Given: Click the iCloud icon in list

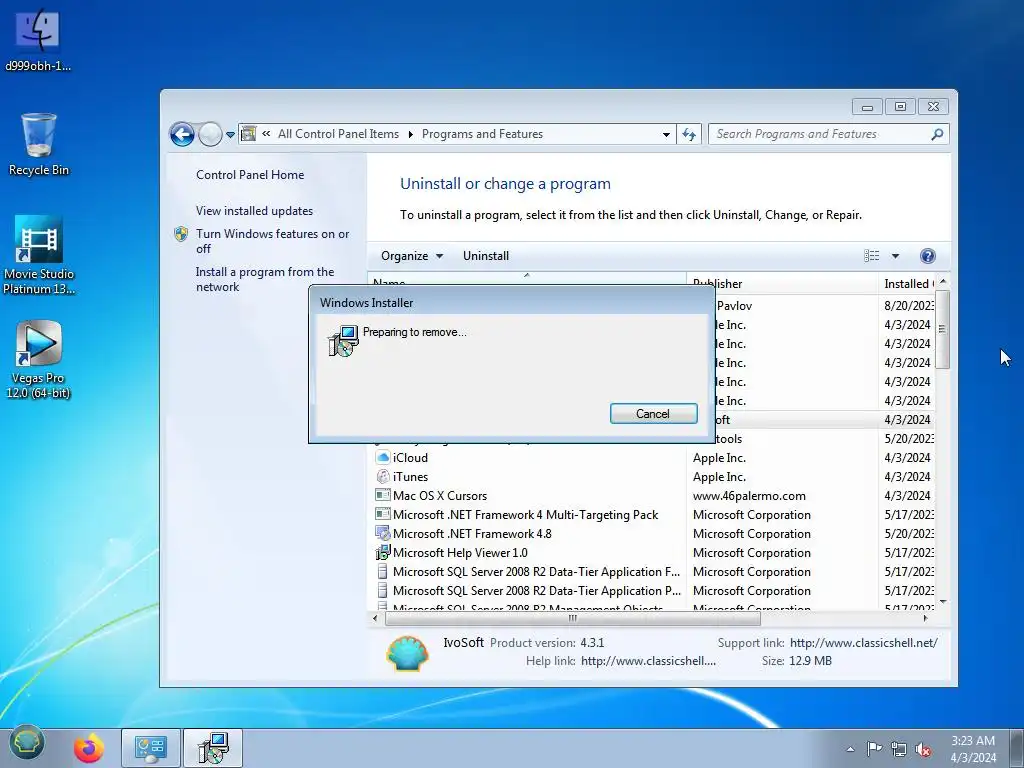Looking at the screenshot, I should click(x=383, y=457).
